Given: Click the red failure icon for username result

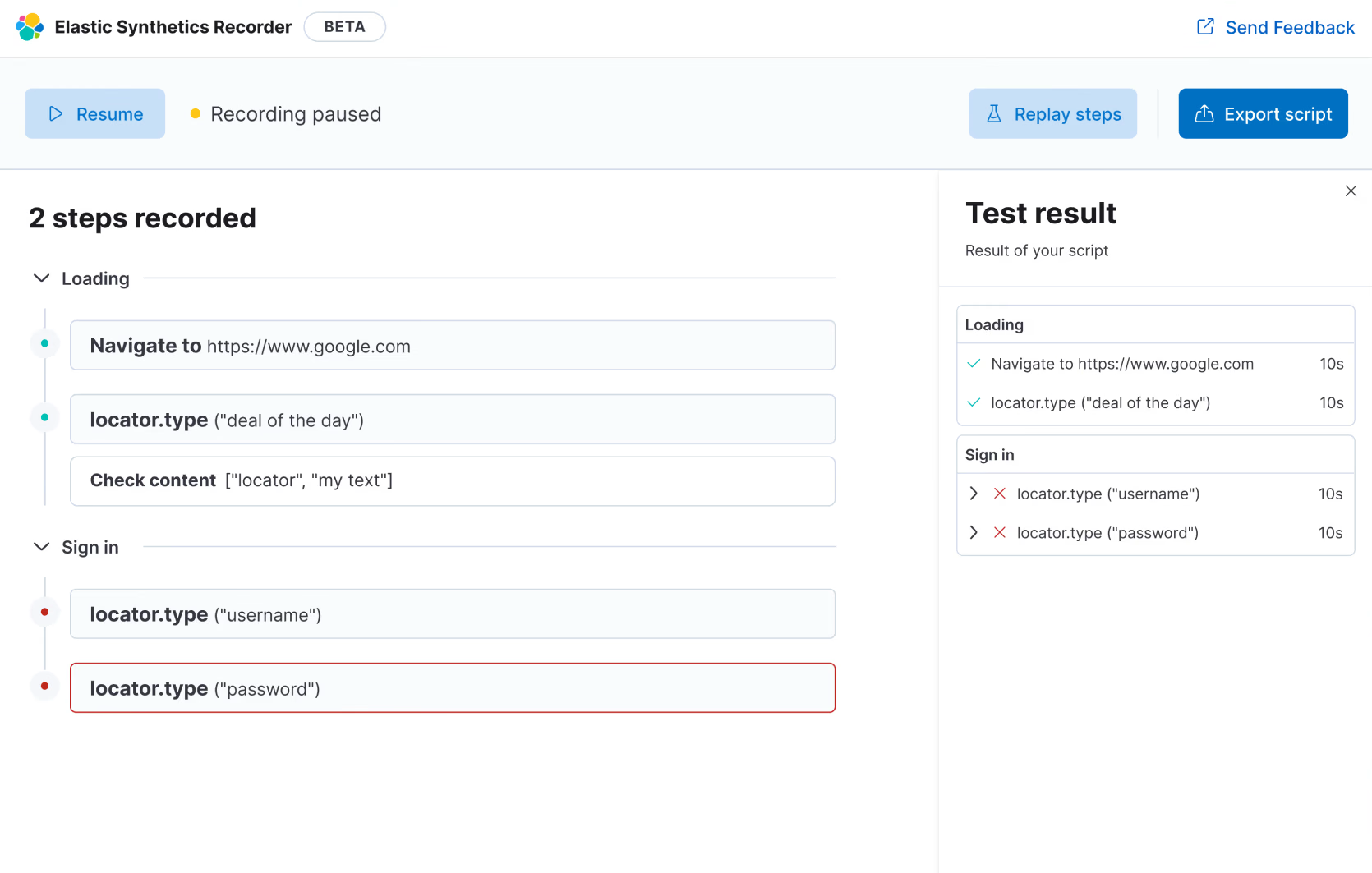Looking at the screenshot, I should (x=1000, y=494).
